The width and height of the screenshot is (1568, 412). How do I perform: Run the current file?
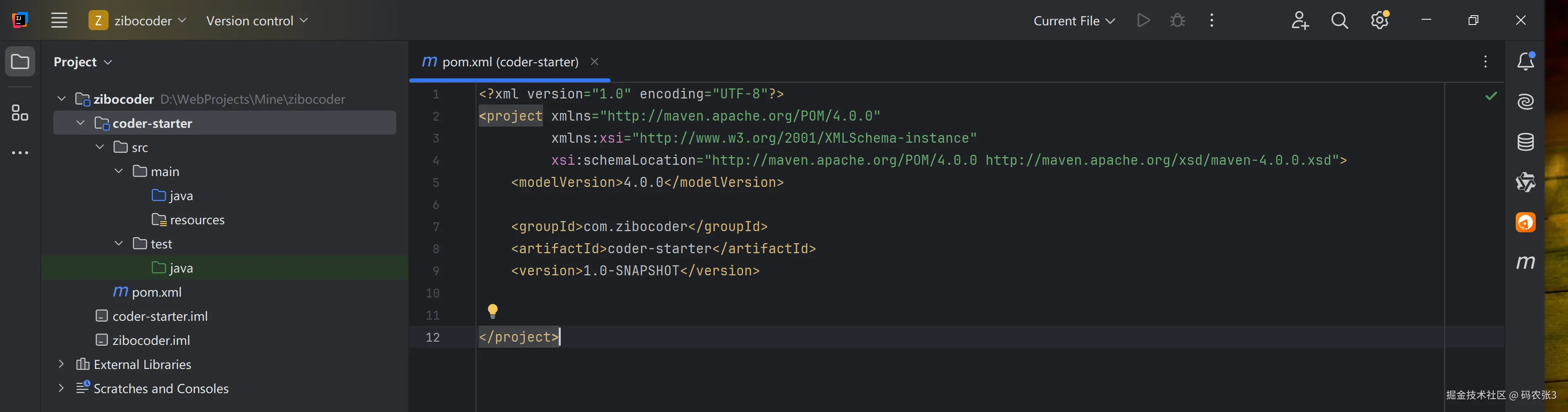click(x=1143, y=20)
